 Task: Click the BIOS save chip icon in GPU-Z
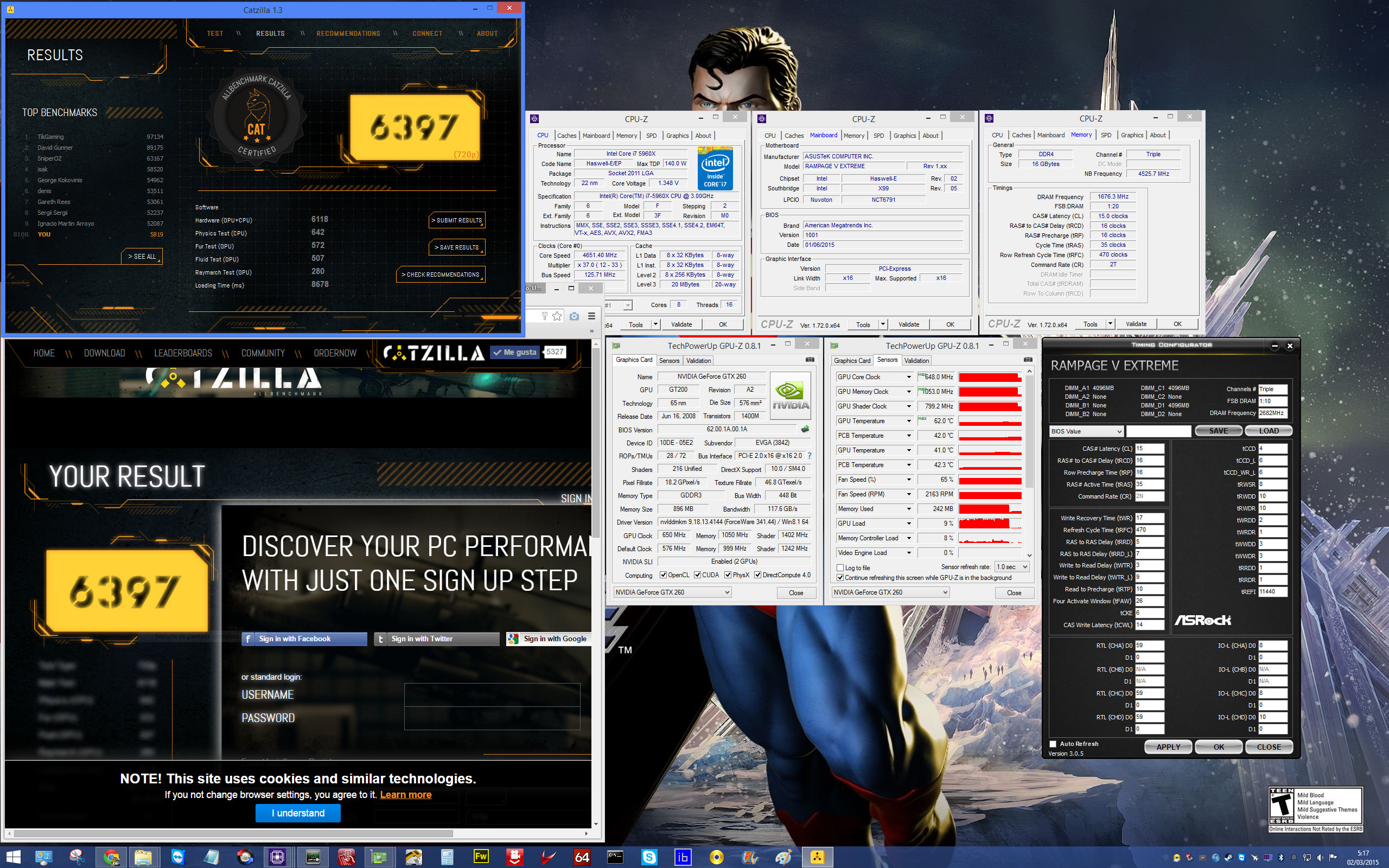805,430
